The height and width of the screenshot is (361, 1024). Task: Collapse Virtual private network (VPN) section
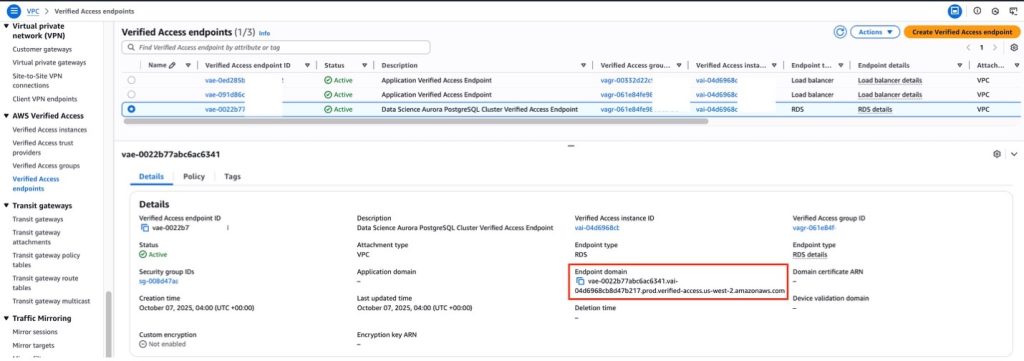[7, 26]
